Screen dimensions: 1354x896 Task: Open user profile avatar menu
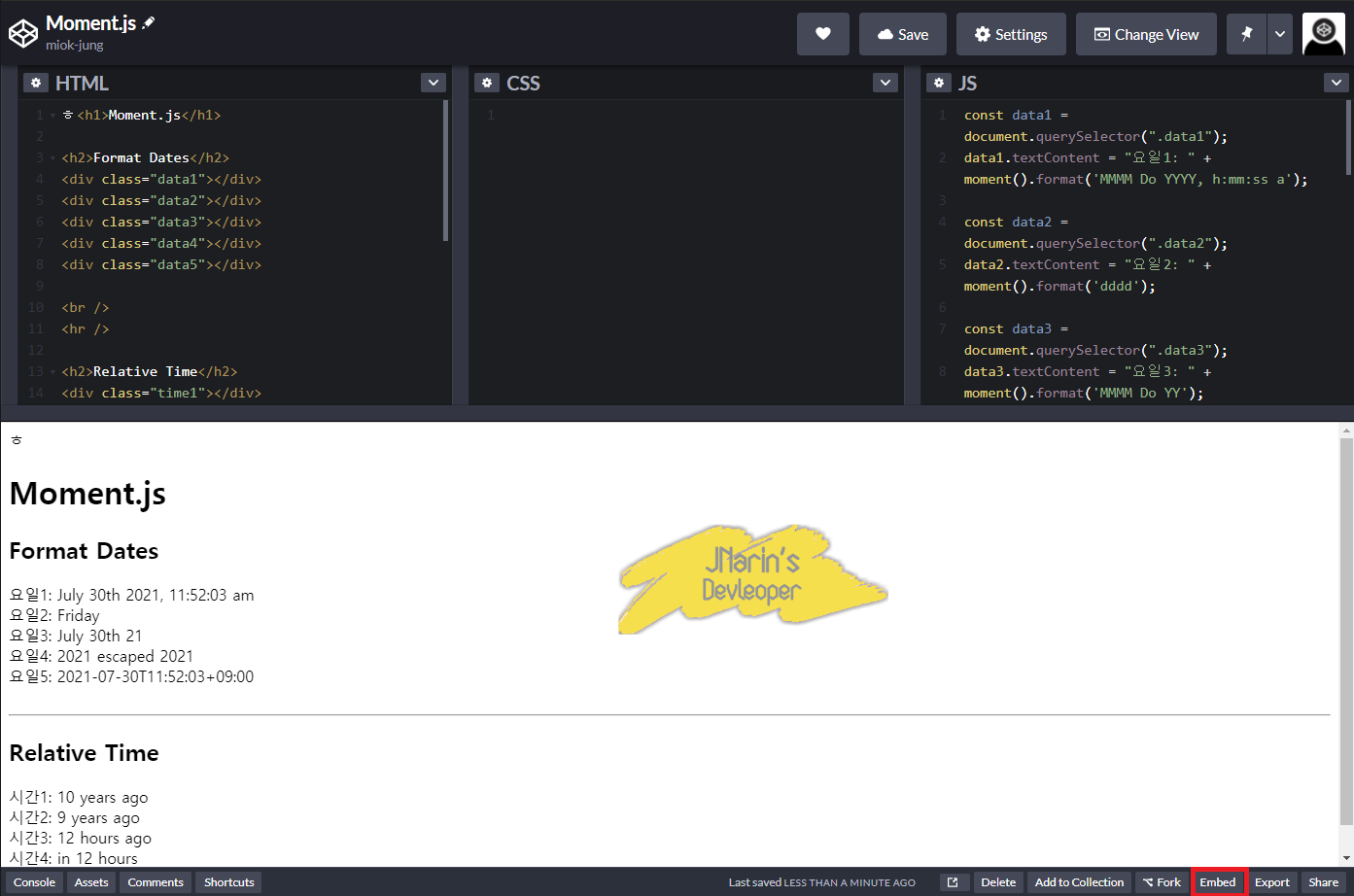(1323, 34)
